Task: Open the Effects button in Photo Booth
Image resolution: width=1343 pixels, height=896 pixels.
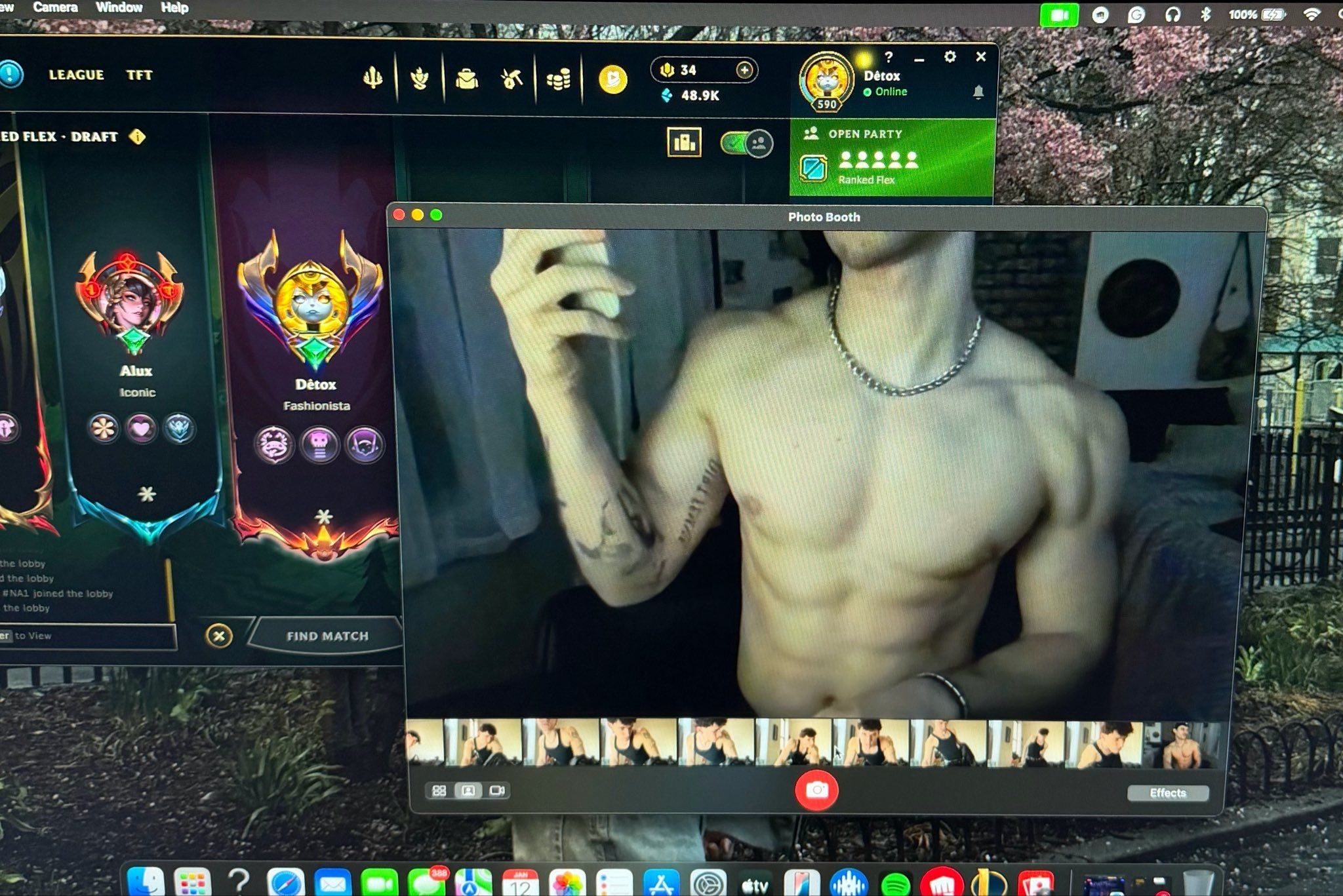Action: pyautogui.click(x=1167, y=793)
